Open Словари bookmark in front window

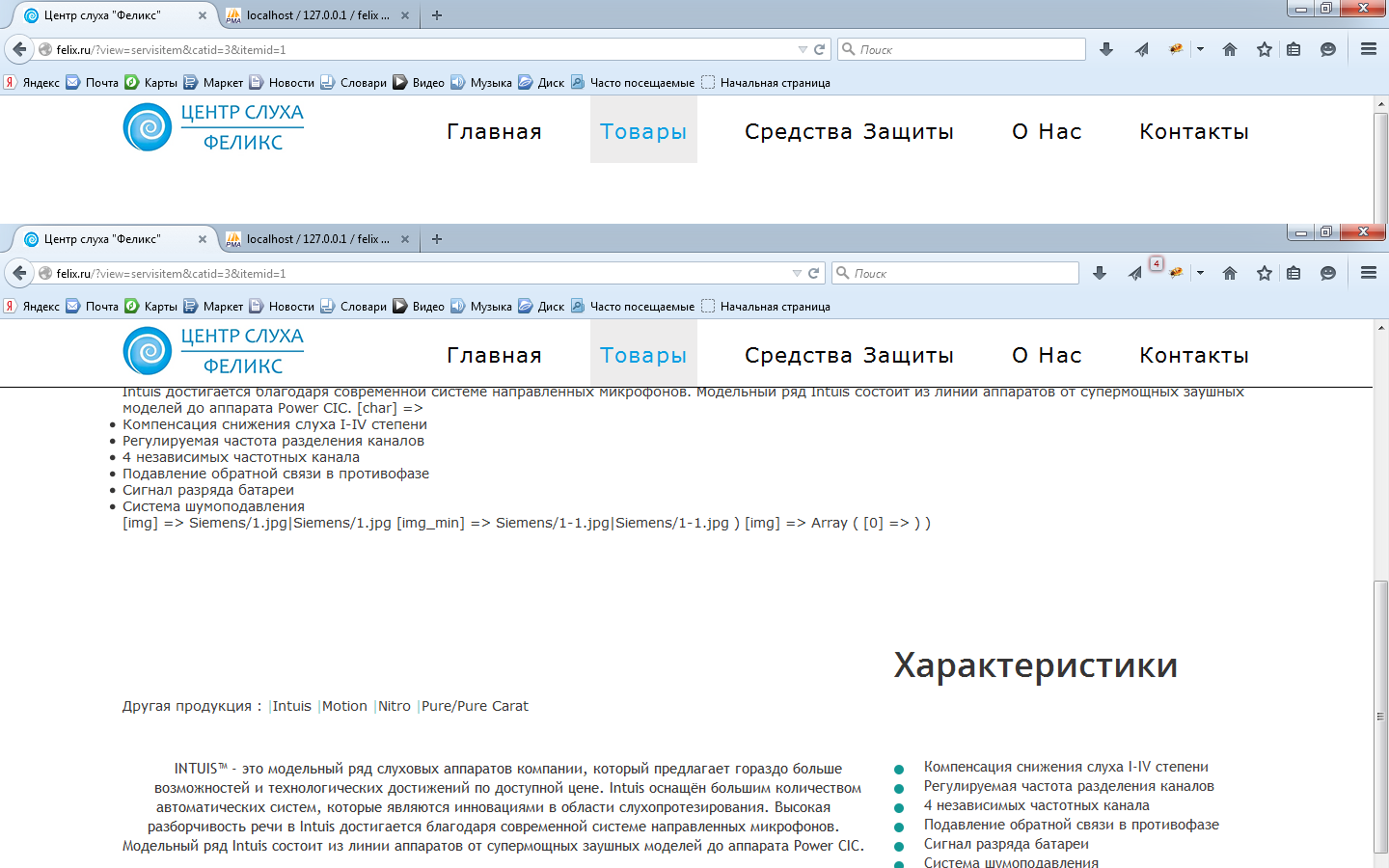coord(353,307)
